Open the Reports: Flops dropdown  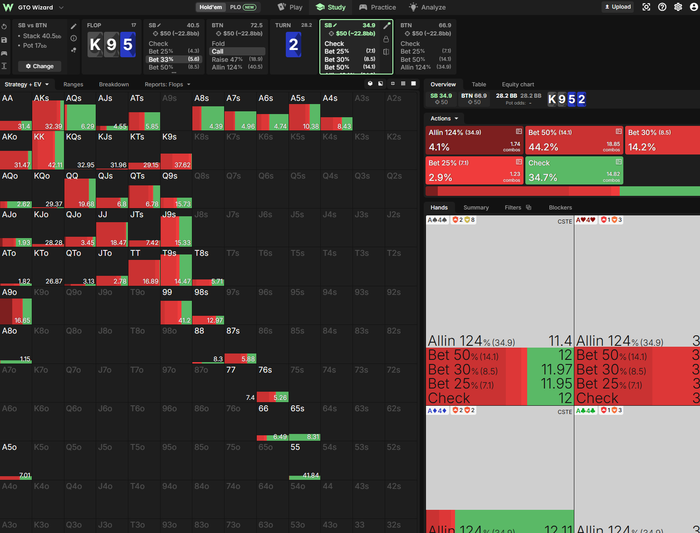(x=167, y=84)
